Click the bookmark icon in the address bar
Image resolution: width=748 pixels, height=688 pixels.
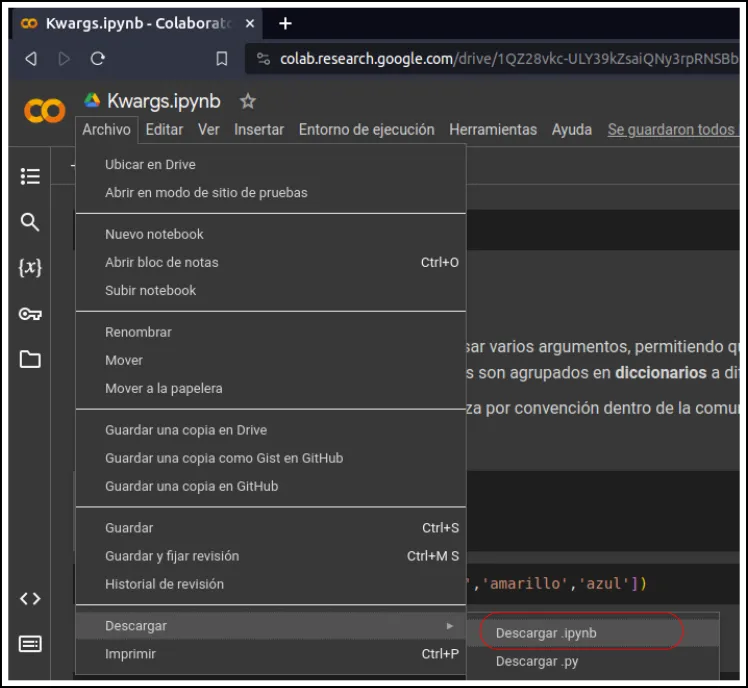pyautogui.click(x=222, y=59)
